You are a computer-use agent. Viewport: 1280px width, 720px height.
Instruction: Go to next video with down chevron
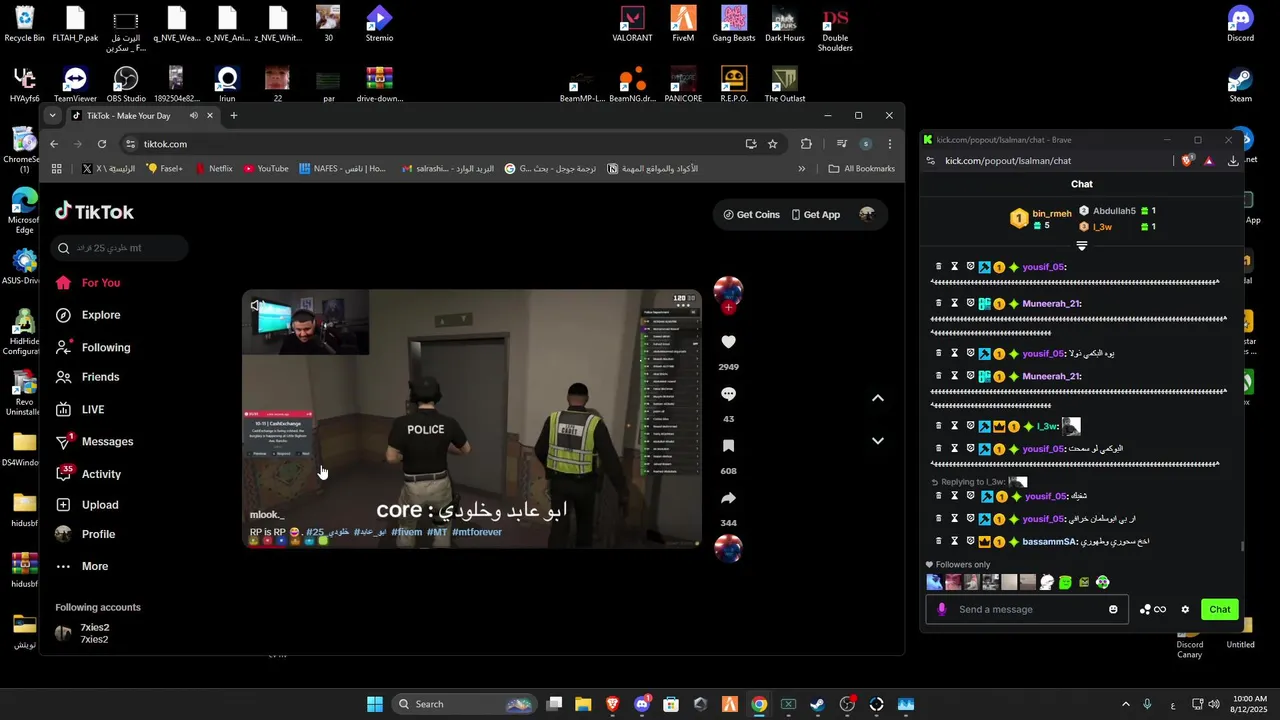pos(878,441)
